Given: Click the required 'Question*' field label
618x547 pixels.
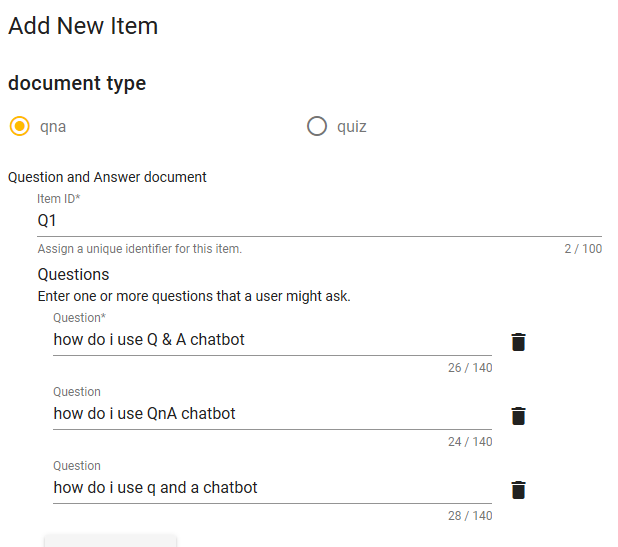Looking at the screenshot, I should [80, 318].
